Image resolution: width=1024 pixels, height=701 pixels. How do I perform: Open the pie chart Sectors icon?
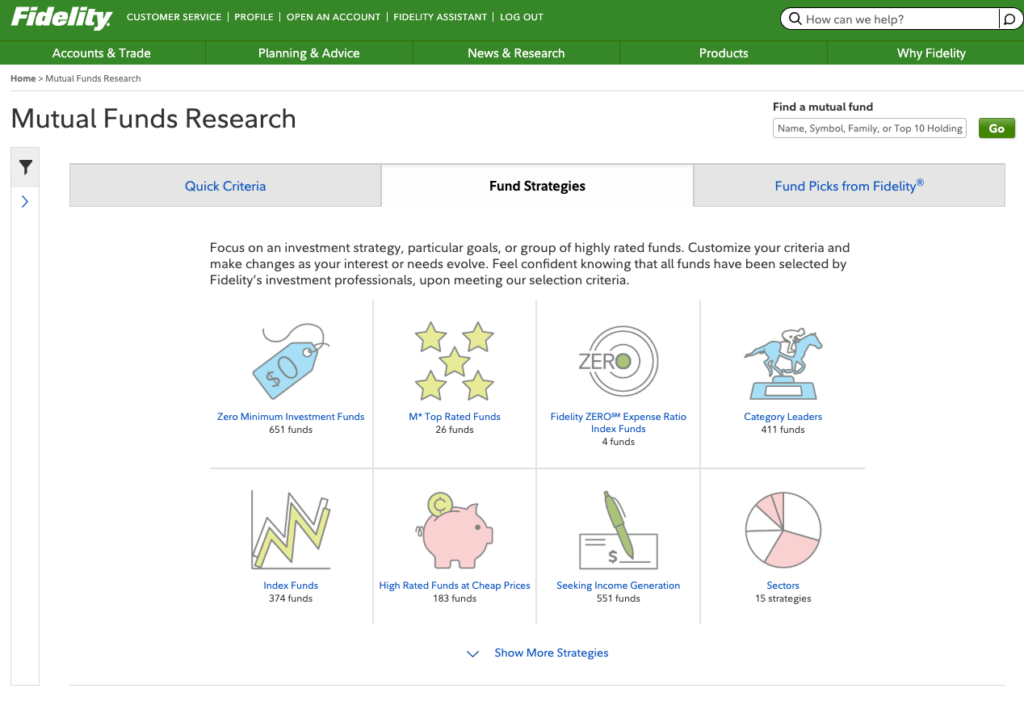click(782, 529)
